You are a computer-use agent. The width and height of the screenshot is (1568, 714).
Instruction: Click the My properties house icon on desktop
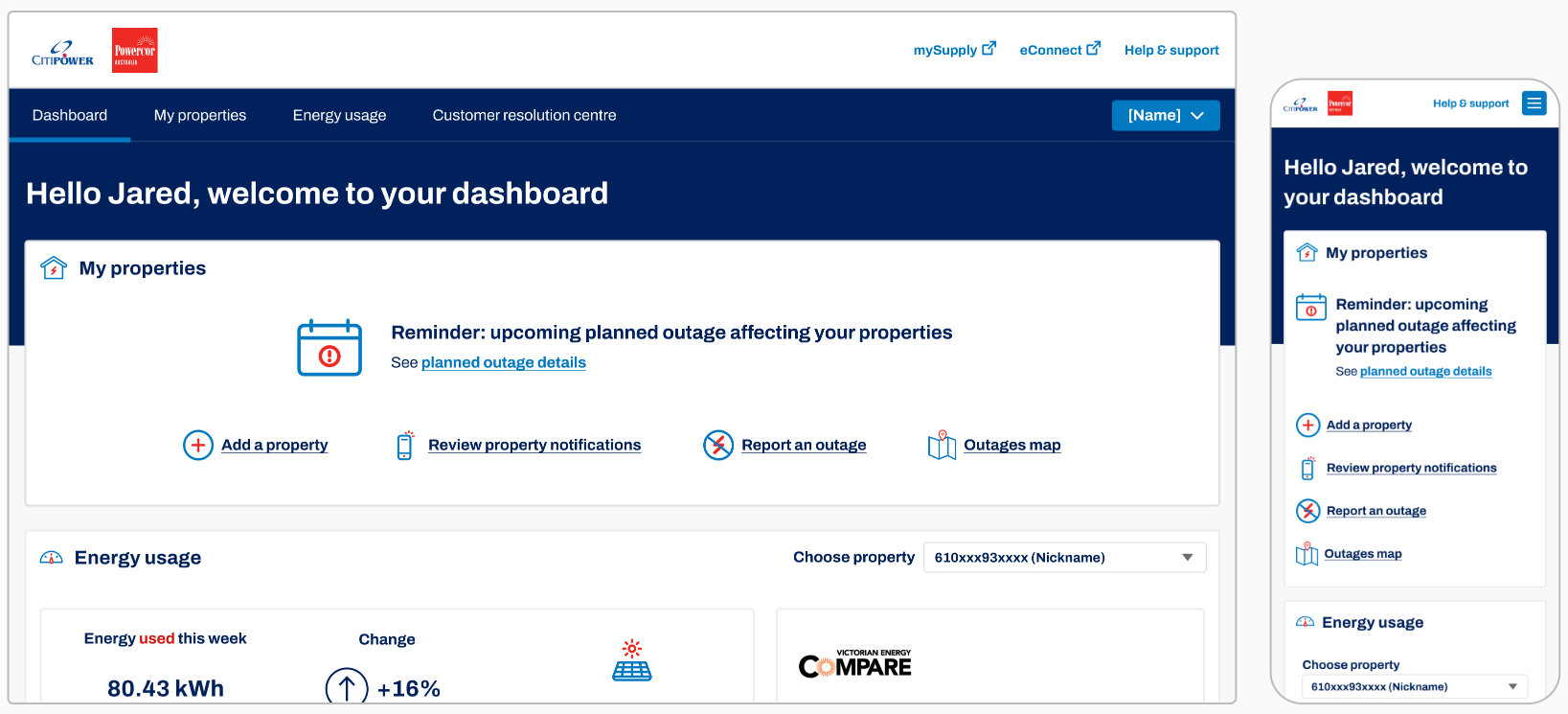tap(54, 268)
